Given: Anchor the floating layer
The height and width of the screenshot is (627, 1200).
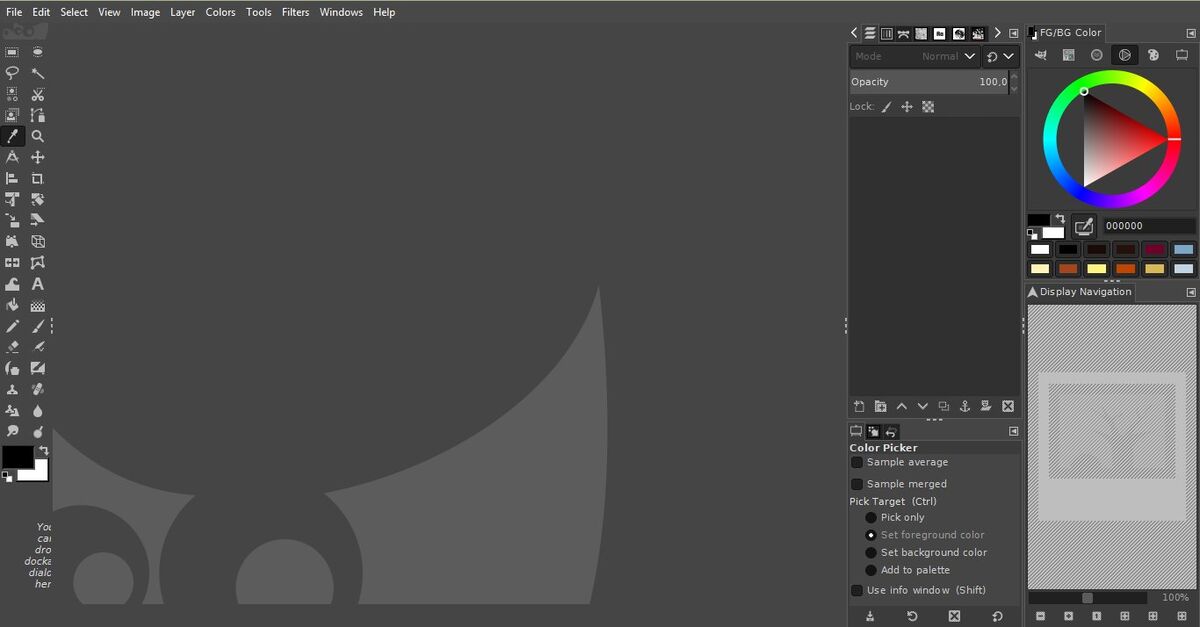Looking at the screenshot, I should pyautogui.click(x=965, y=406).
